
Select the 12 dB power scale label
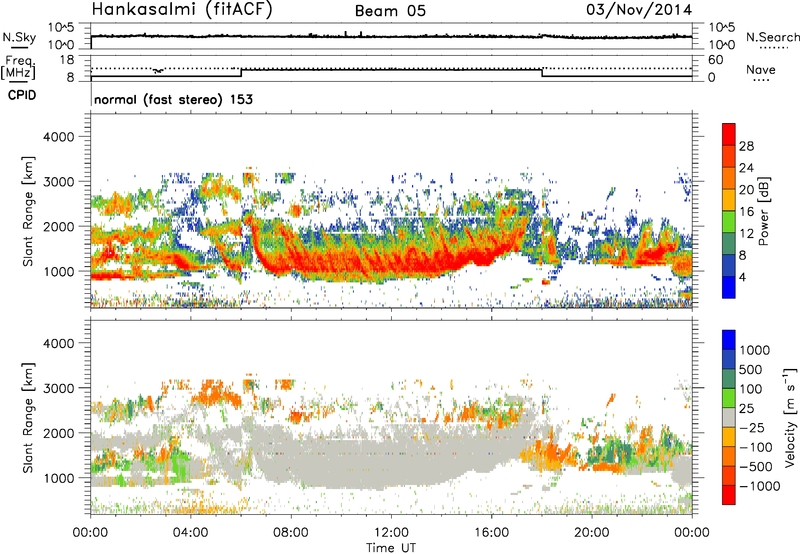pyautogui.click(x=746, y=234)
